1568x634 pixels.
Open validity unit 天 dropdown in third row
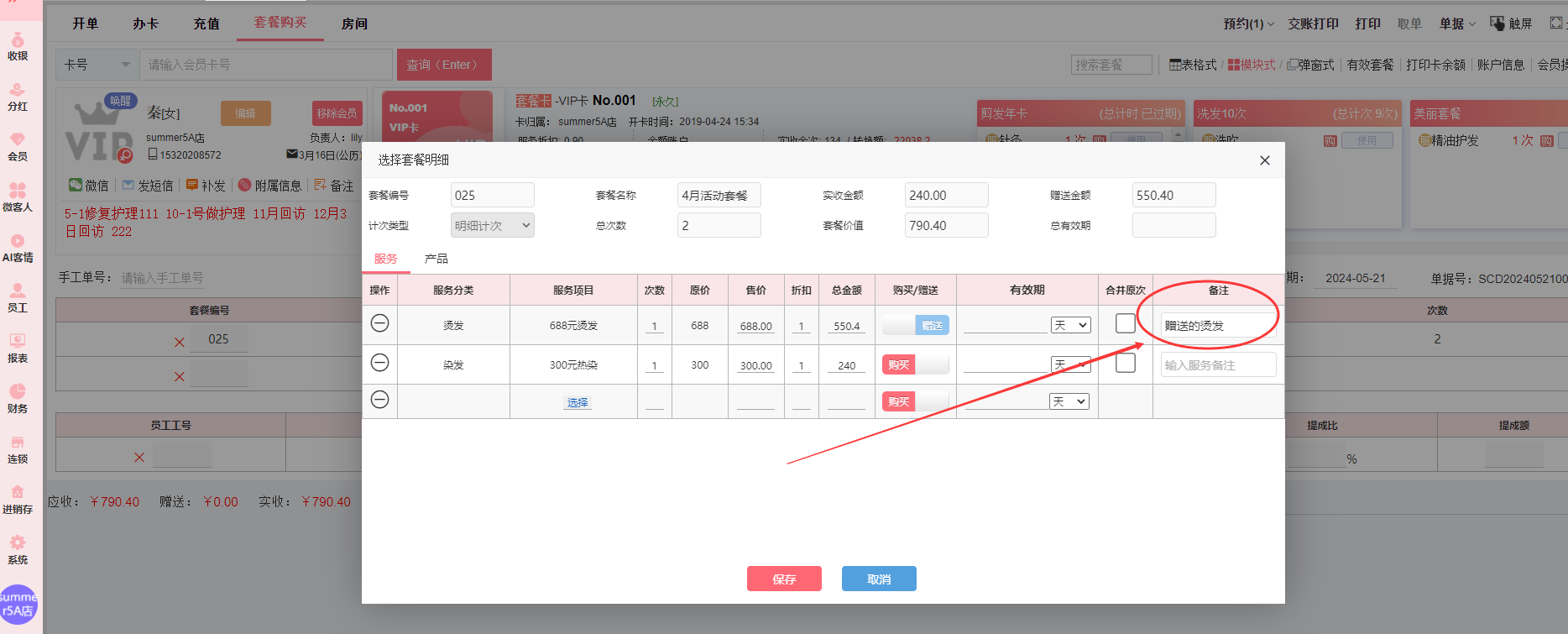pos(1069,401)
